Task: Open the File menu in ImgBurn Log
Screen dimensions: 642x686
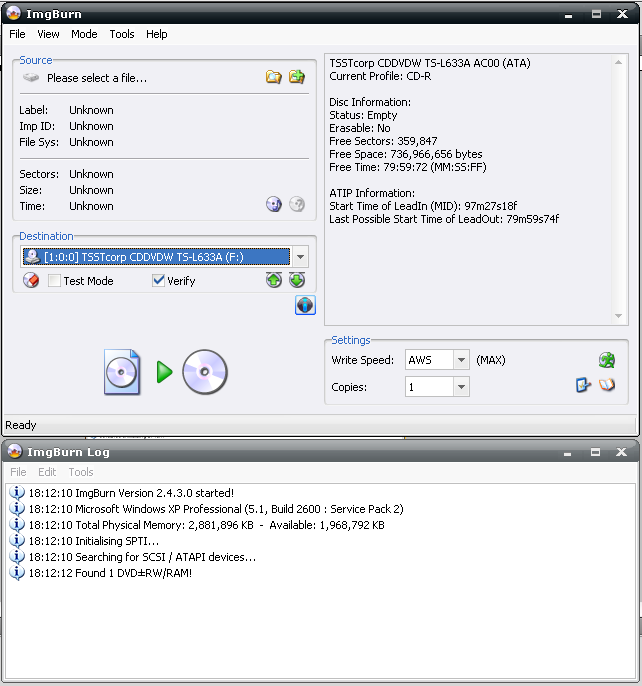Action: (x=18, y=472)
